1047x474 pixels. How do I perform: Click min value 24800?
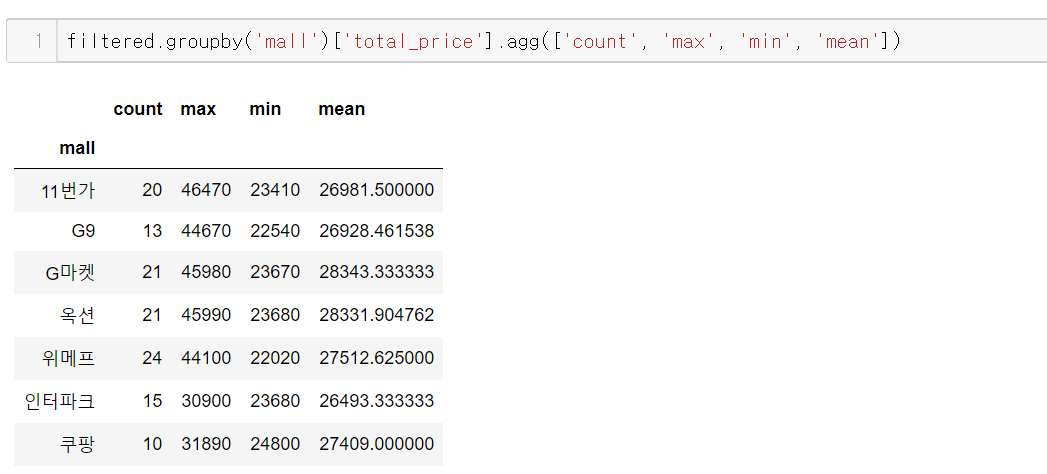pyautogui.click(x=275, y=444)
